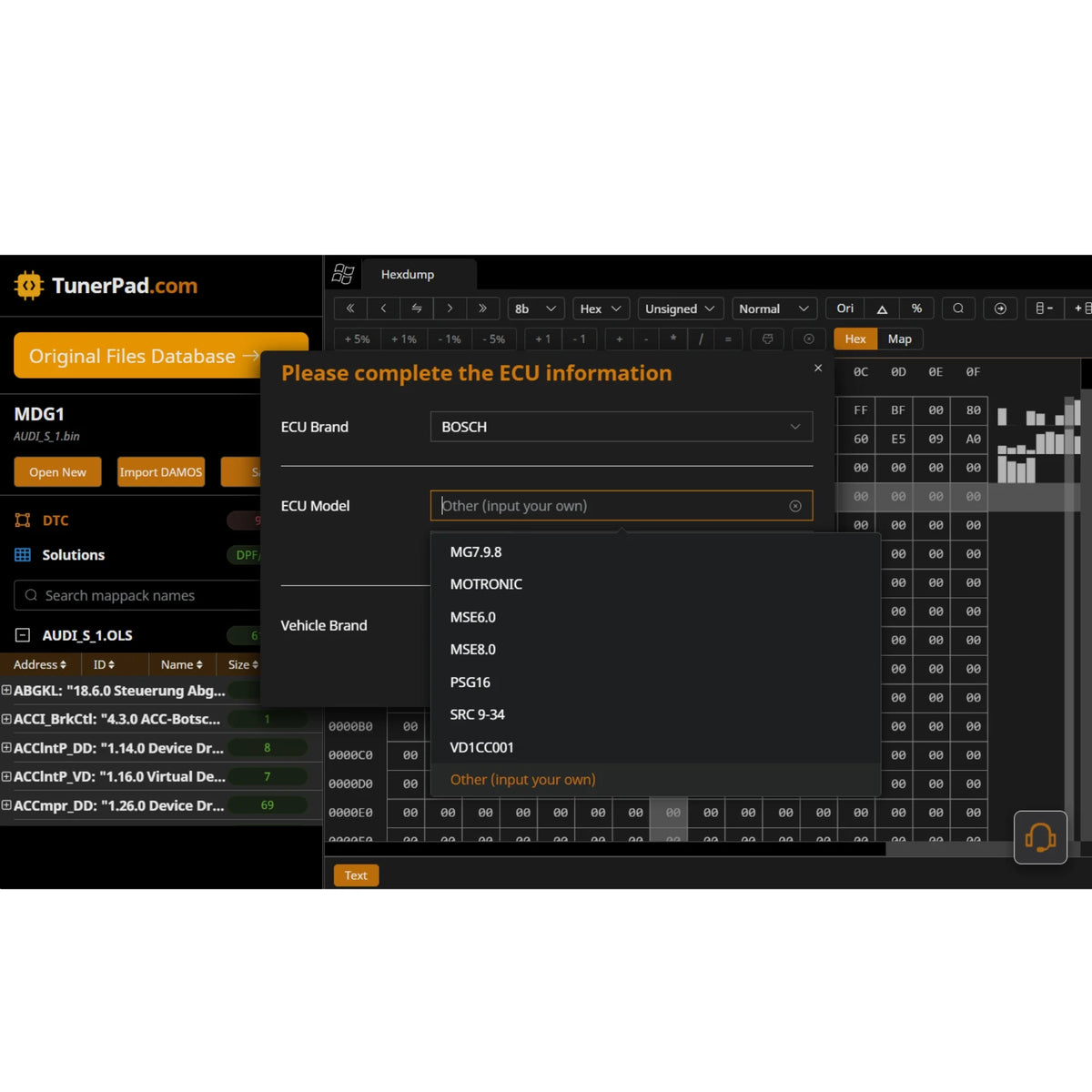The image size is (1092, 1092).
Task: Click the Search mappack names input field
Action: point(136,595)
